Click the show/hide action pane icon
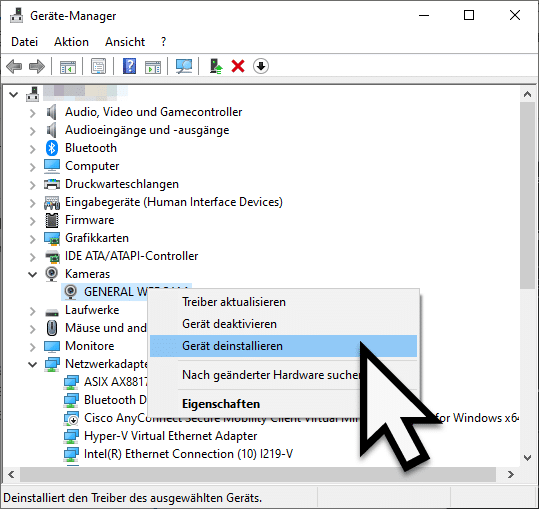539x509 pixels. coord(153,67)
